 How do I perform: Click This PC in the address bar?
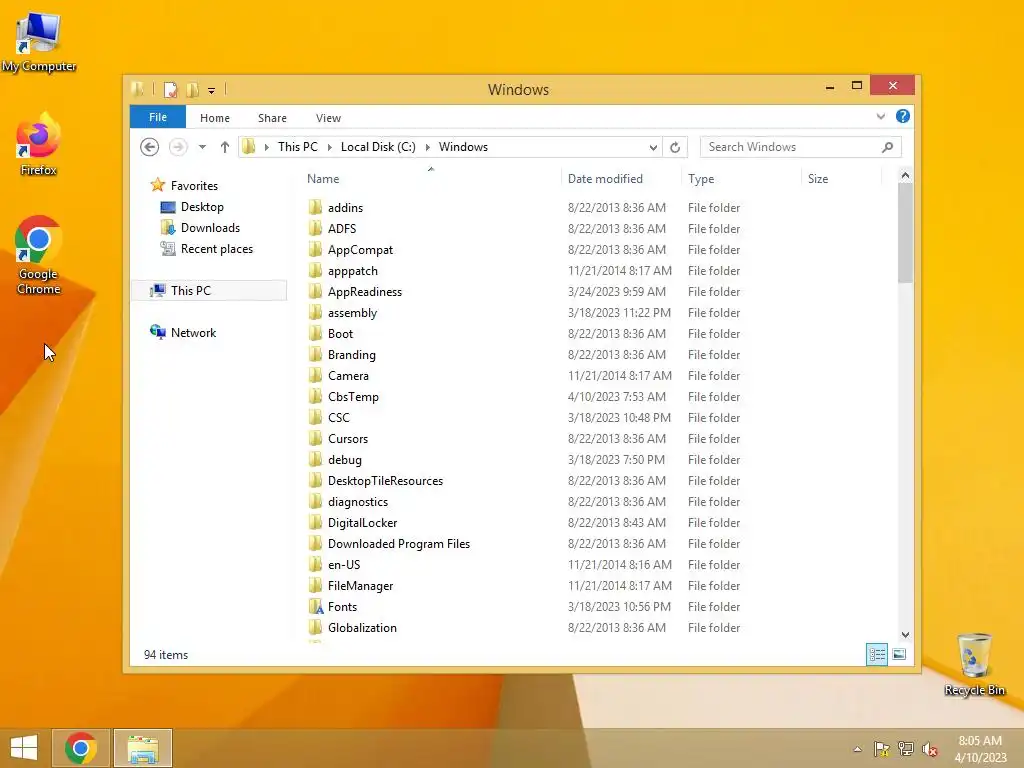click(298, 147)
